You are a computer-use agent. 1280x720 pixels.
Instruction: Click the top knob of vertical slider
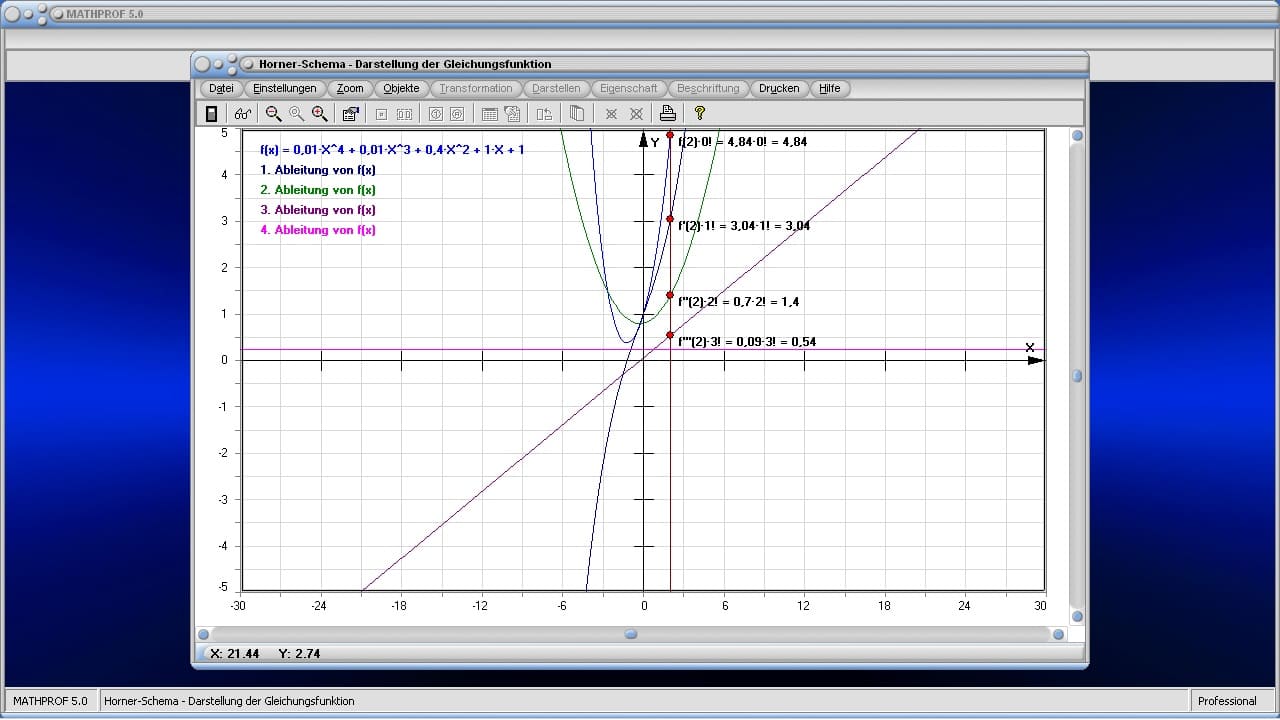click(1077, 136)
